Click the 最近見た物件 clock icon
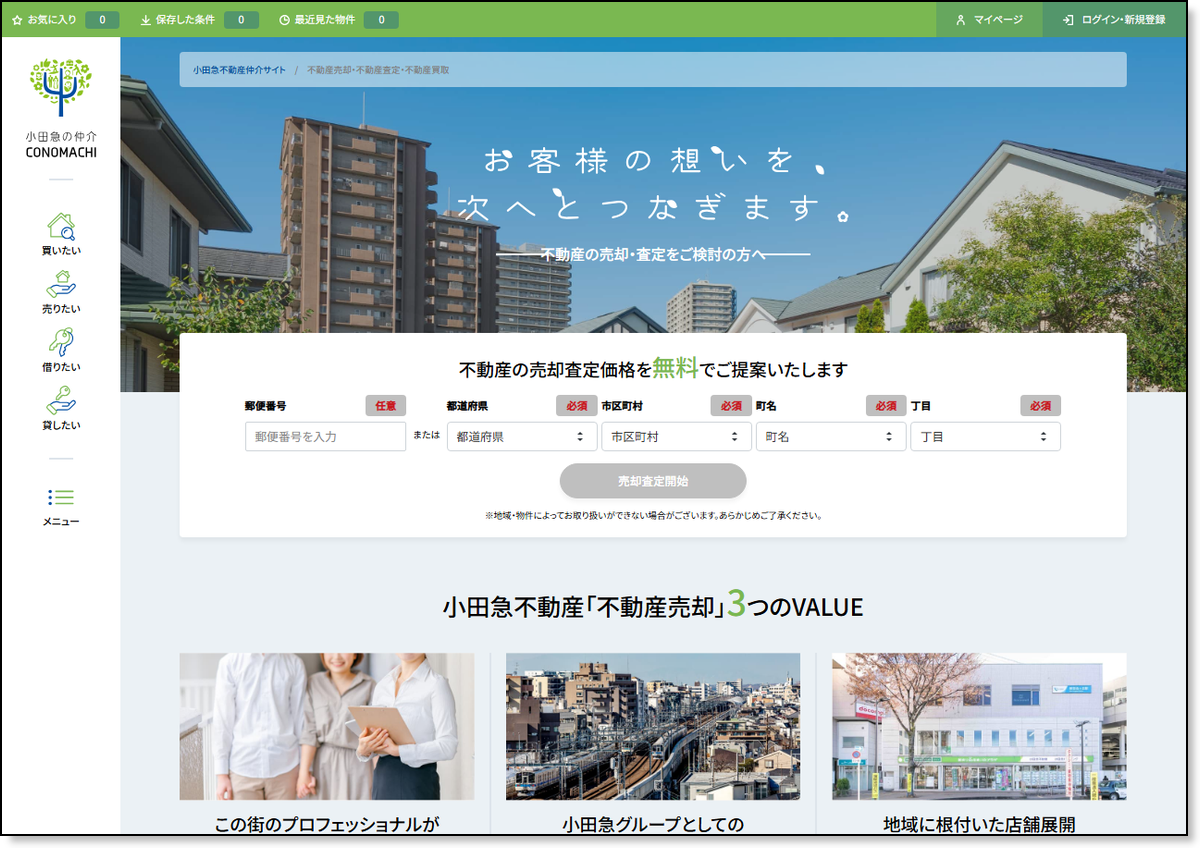 click(284, 20)
